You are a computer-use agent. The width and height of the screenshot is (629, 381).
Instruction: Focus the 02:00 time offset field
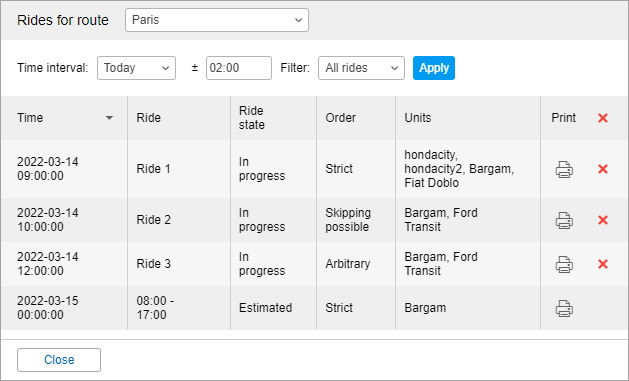tap(239, 68)
